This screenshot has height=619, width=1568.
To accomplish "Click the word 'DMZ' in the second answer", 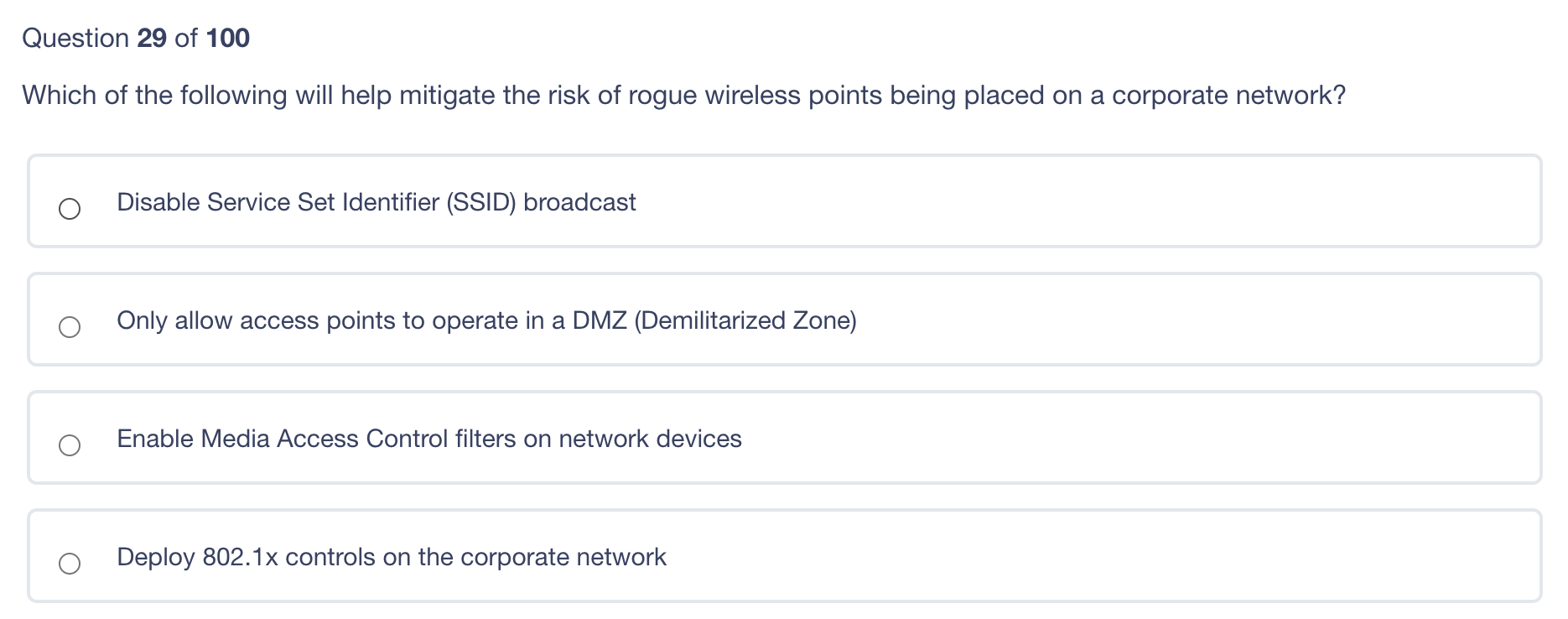I will point(599,320).
